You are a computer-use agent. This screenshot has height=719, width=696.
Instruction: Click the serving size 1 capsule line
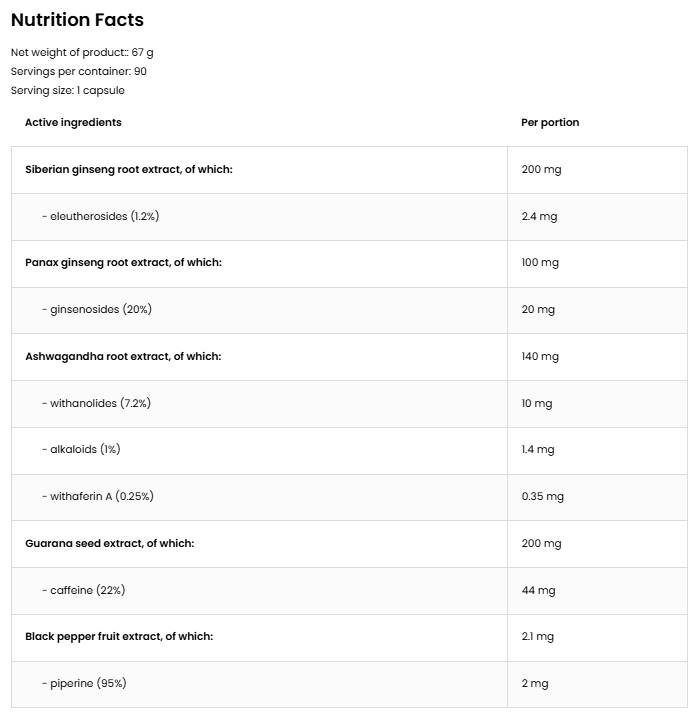click(68, 90)
